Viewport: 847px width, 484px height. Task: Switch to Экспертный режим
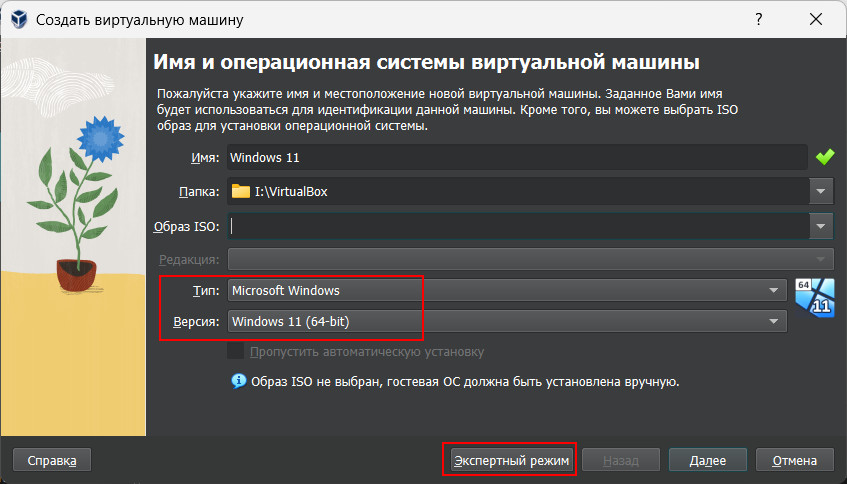pyautogui.click(x=511, y=460)
